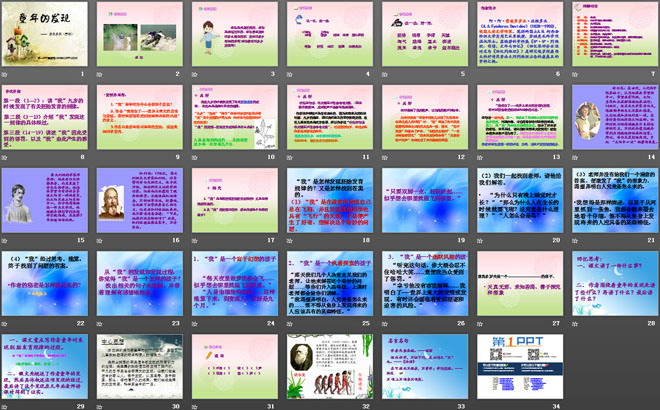The width and height of the screenshot is (660, 410).
Task: Click animation star icon under slide 3
Action: point(195,75)
